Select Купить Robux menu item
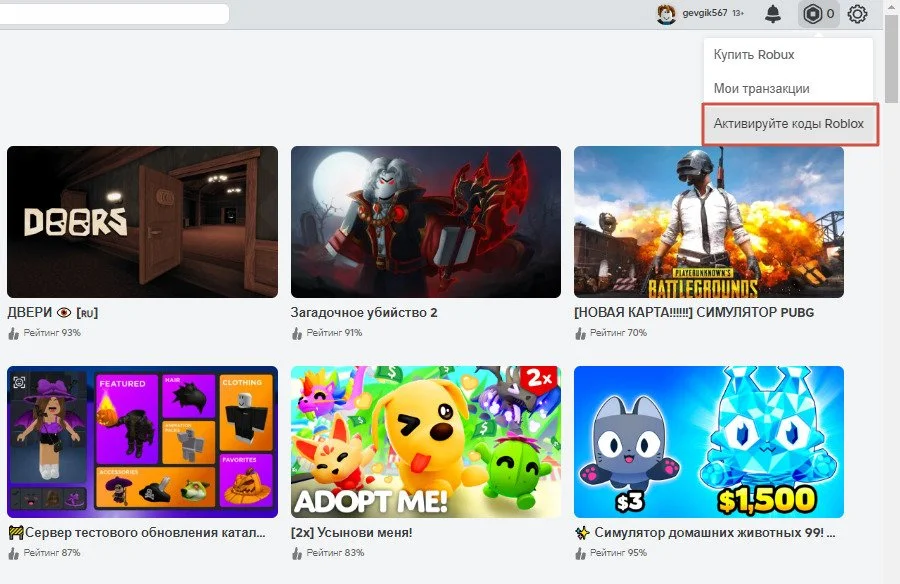 [788, 55]
